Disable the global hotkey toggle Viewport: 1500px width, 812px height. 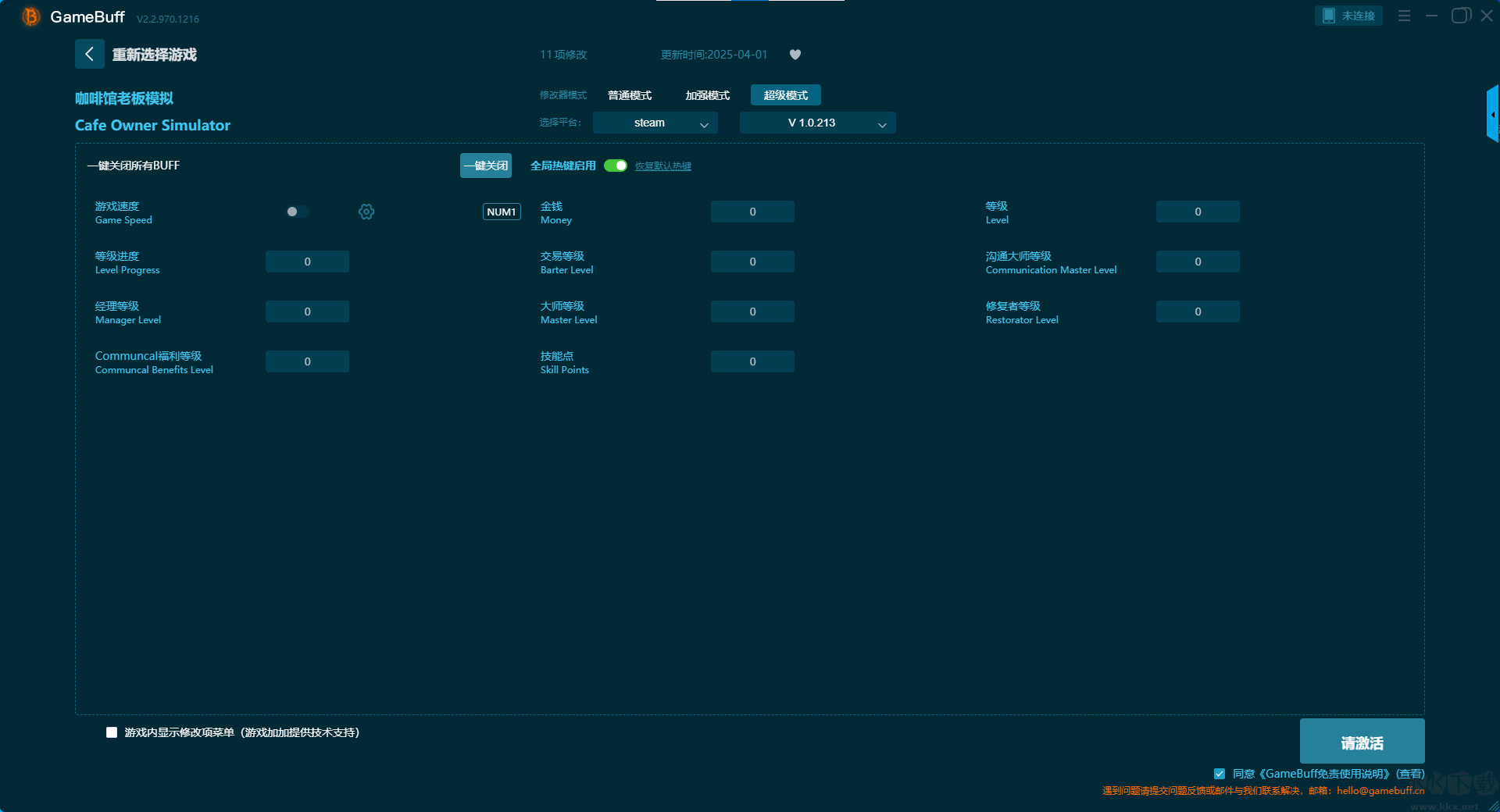point(615,166)
